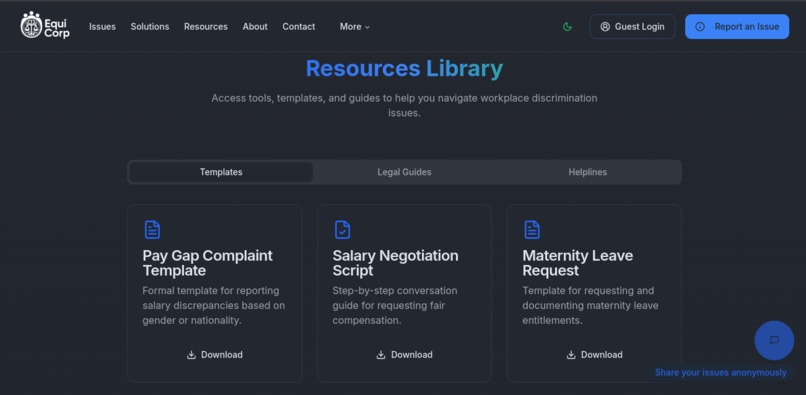The image size is (806, 395).
Task: Click the 'Formal template for reporting salary discrepancies' description
Action: point(214,306)
